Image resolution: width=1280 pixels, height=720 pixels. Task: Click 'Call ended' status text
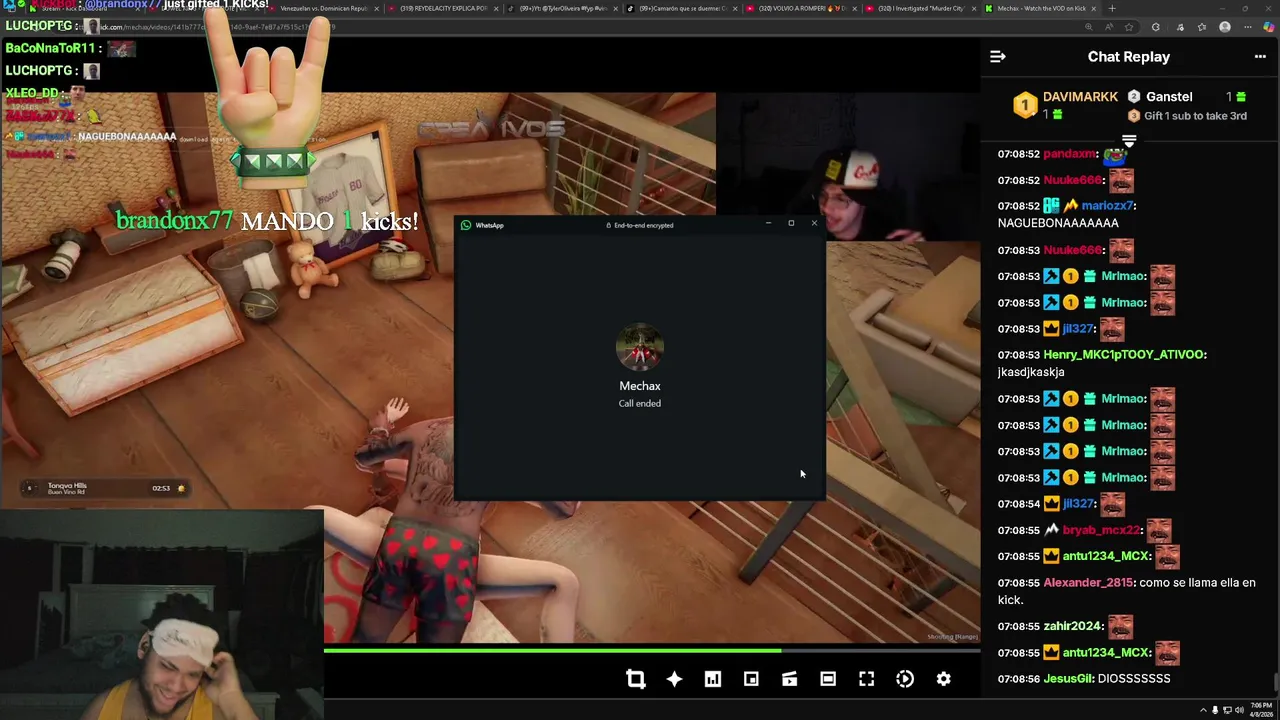pyautogui.click(x=640, y=404)
